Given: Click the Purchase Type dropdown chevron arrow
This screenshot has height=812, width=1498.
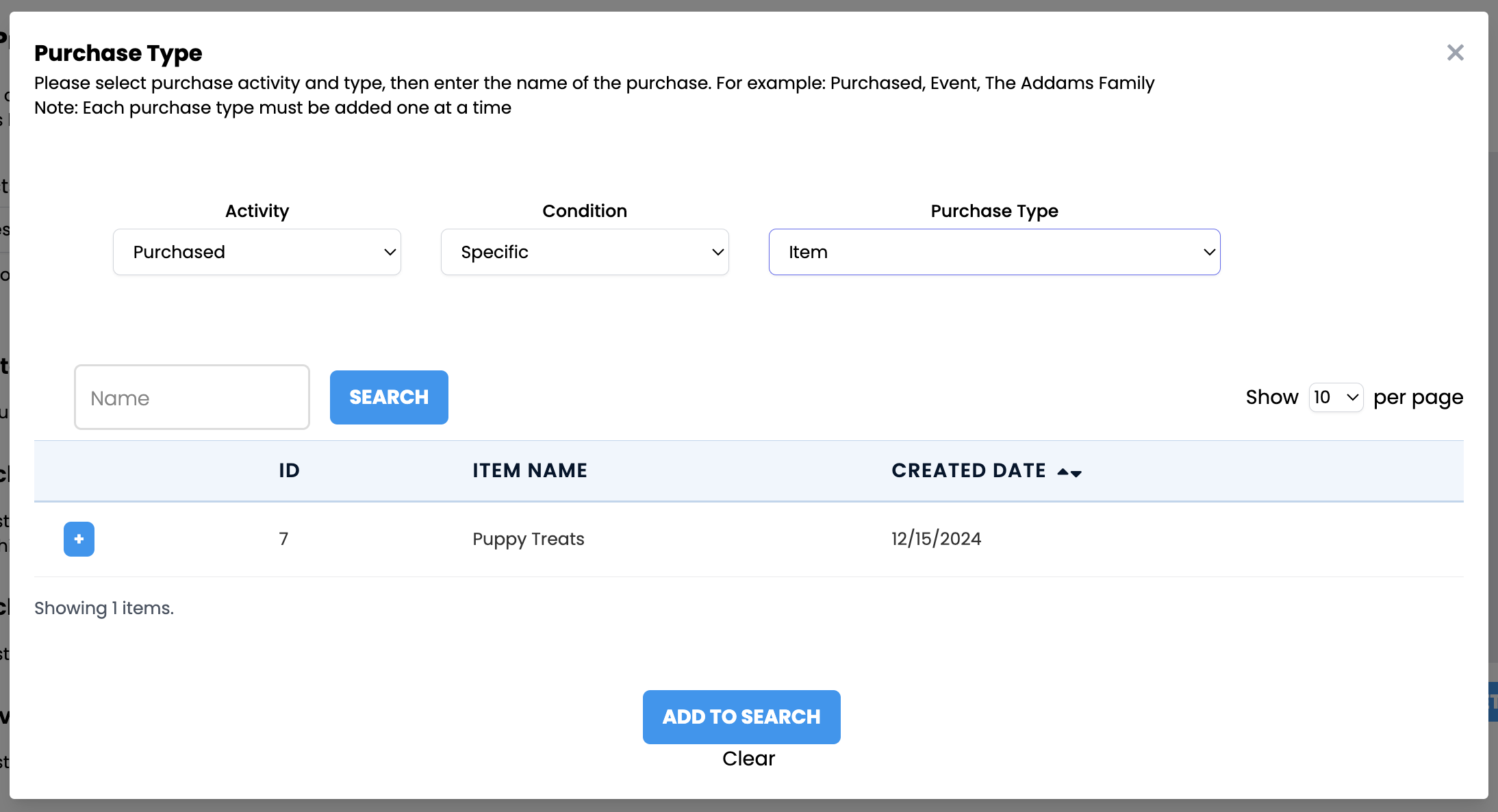Looking at the screenshot, I should point(1209,252).
